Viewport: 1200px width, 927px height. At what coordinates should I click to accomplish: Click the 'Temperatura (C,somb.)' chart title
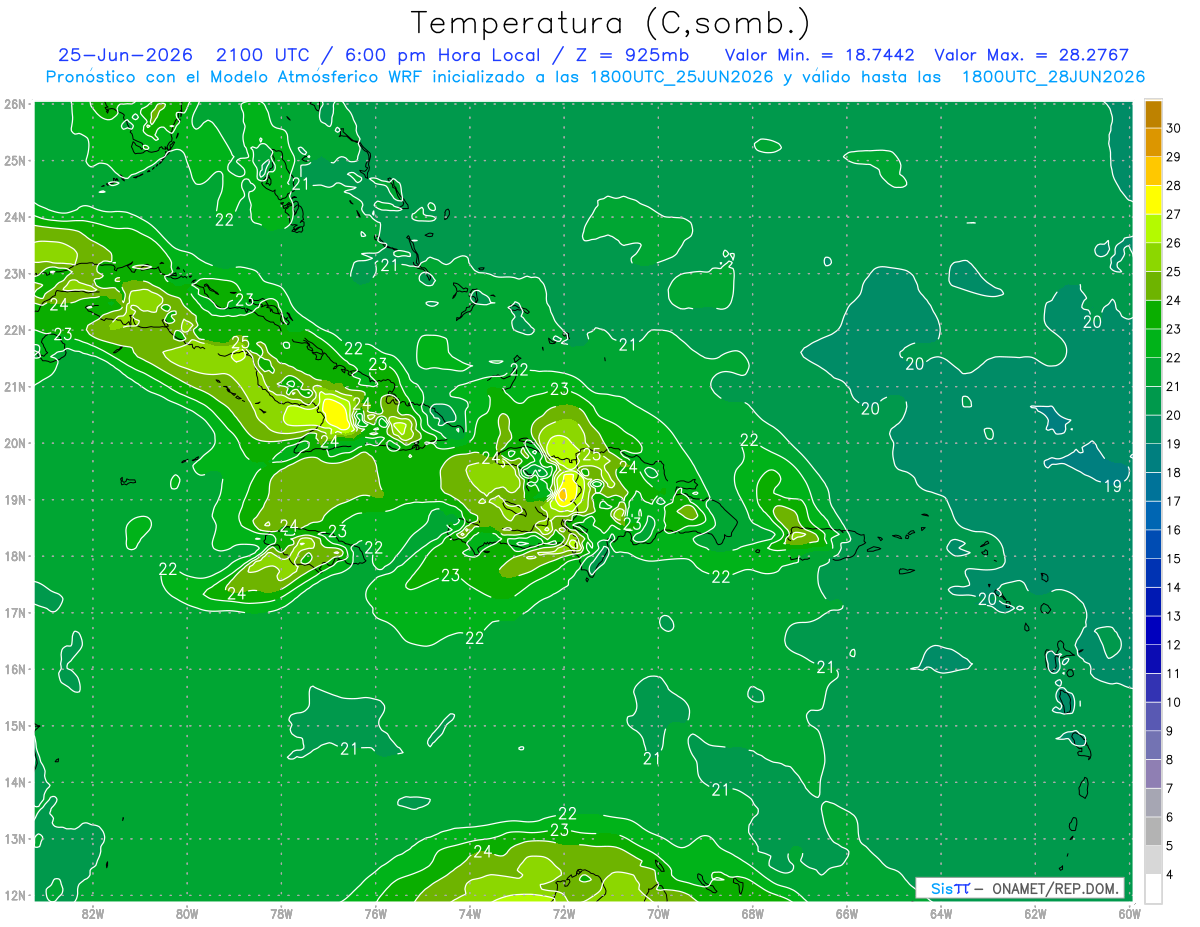coord(610,23)
